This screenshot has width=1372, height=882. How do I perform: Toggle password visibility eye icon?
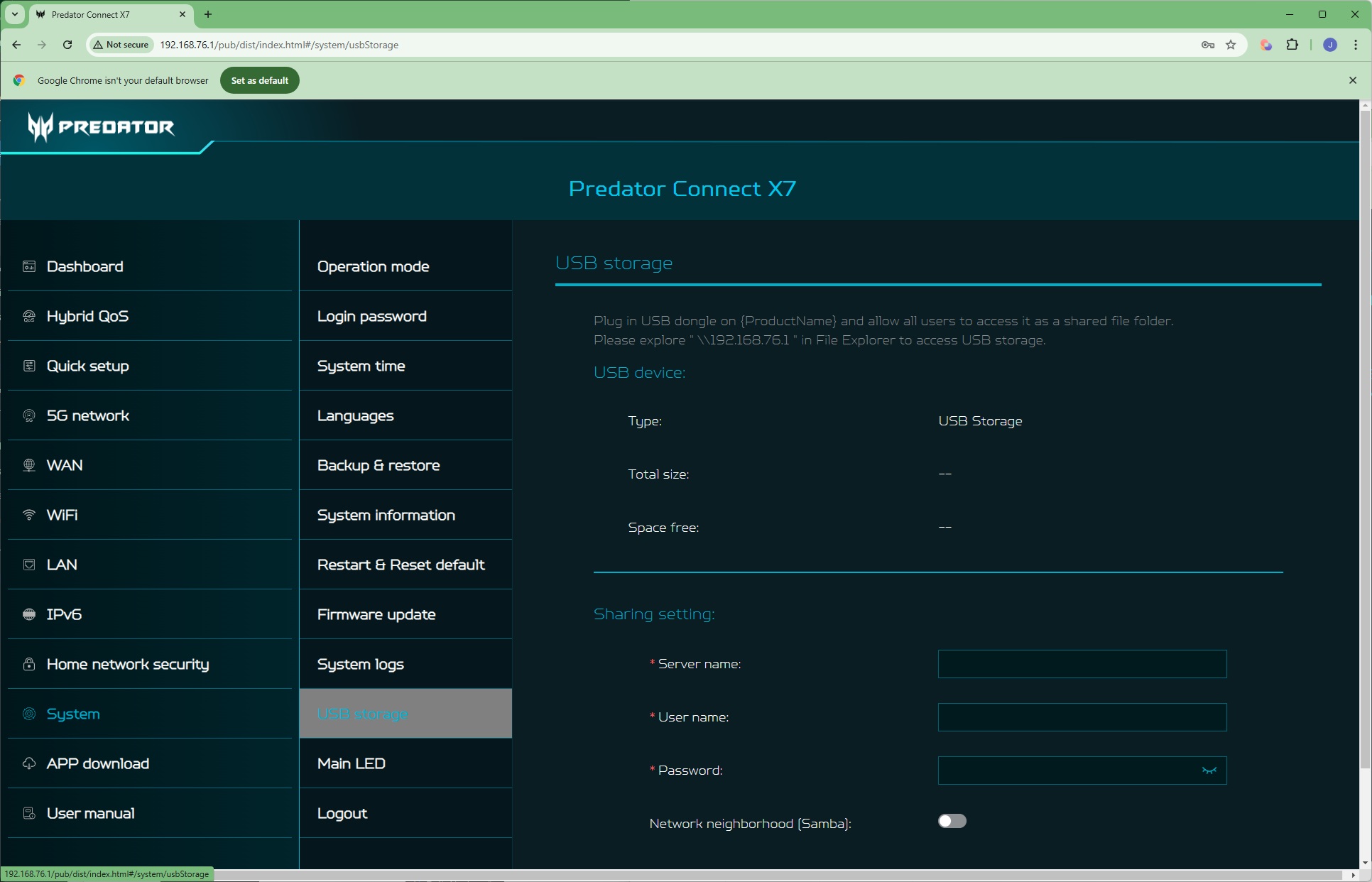tap(1209, 771)
